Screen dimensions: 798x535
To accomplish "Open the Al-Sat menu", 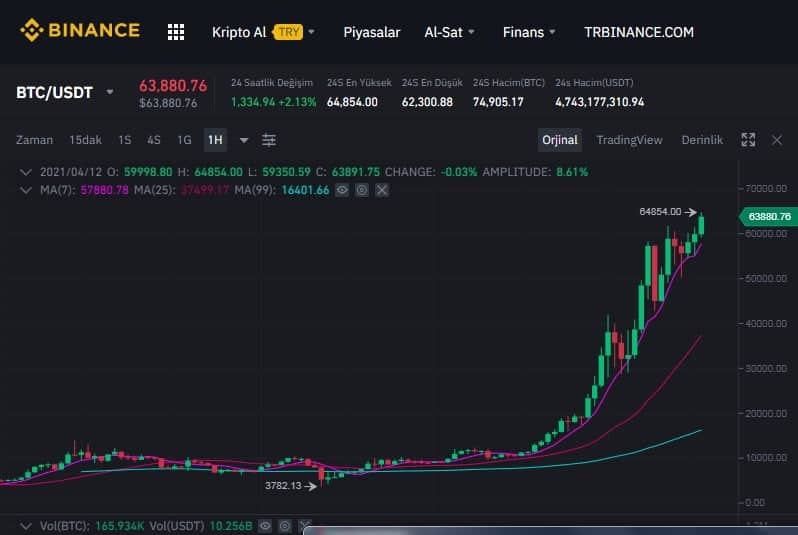I will pyautogui.click(x=450, y=32).
